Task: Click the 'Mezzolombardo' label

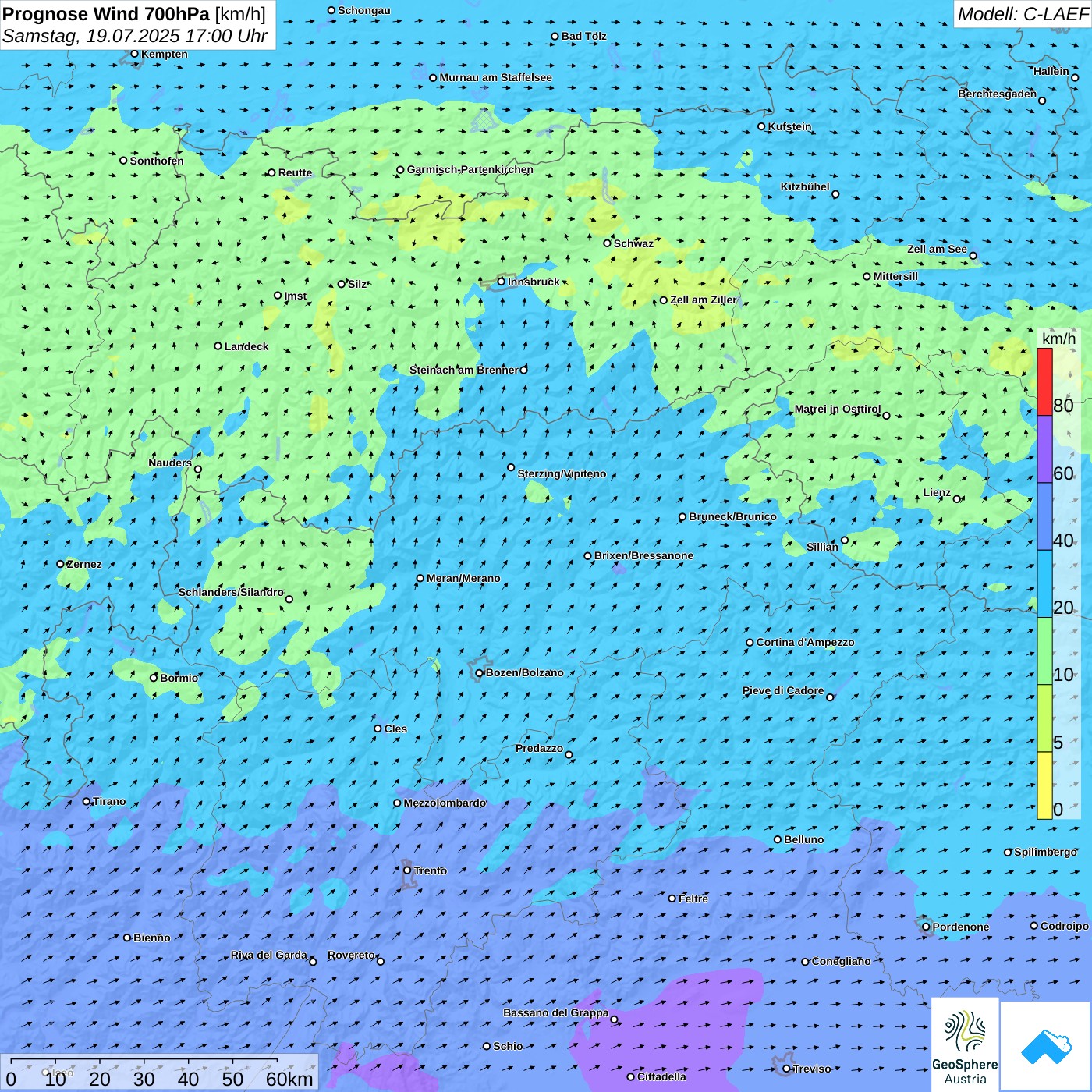Action: tap(445, 803)
